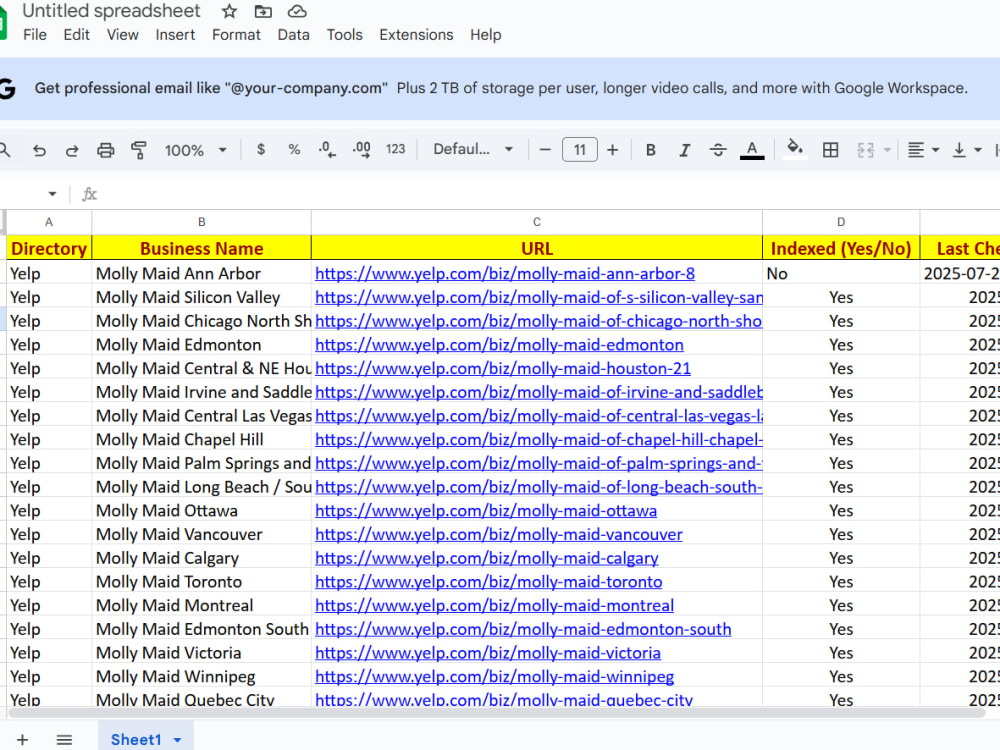1000x750 pixels.
Task: Open the molly-maid-winnipeg link
Action: tap(494, 677)
